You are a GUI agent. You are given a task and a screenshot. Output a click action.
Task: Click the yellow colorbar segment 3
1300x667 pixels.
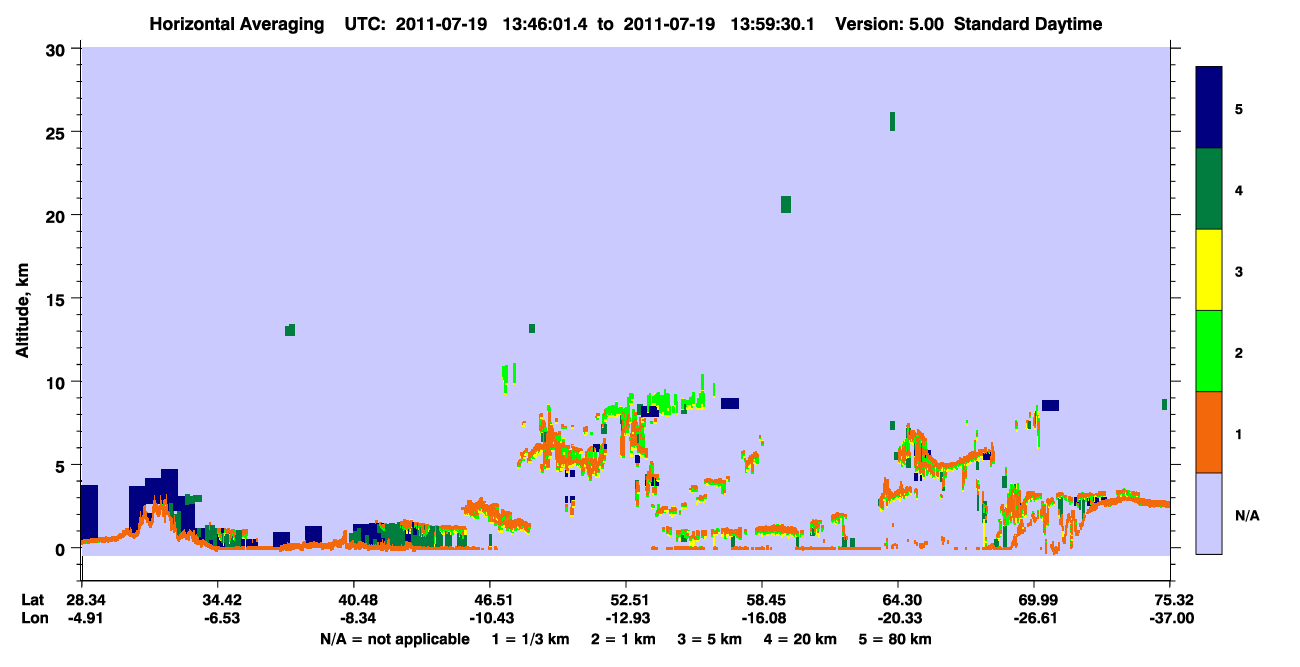pos(1209,270)
